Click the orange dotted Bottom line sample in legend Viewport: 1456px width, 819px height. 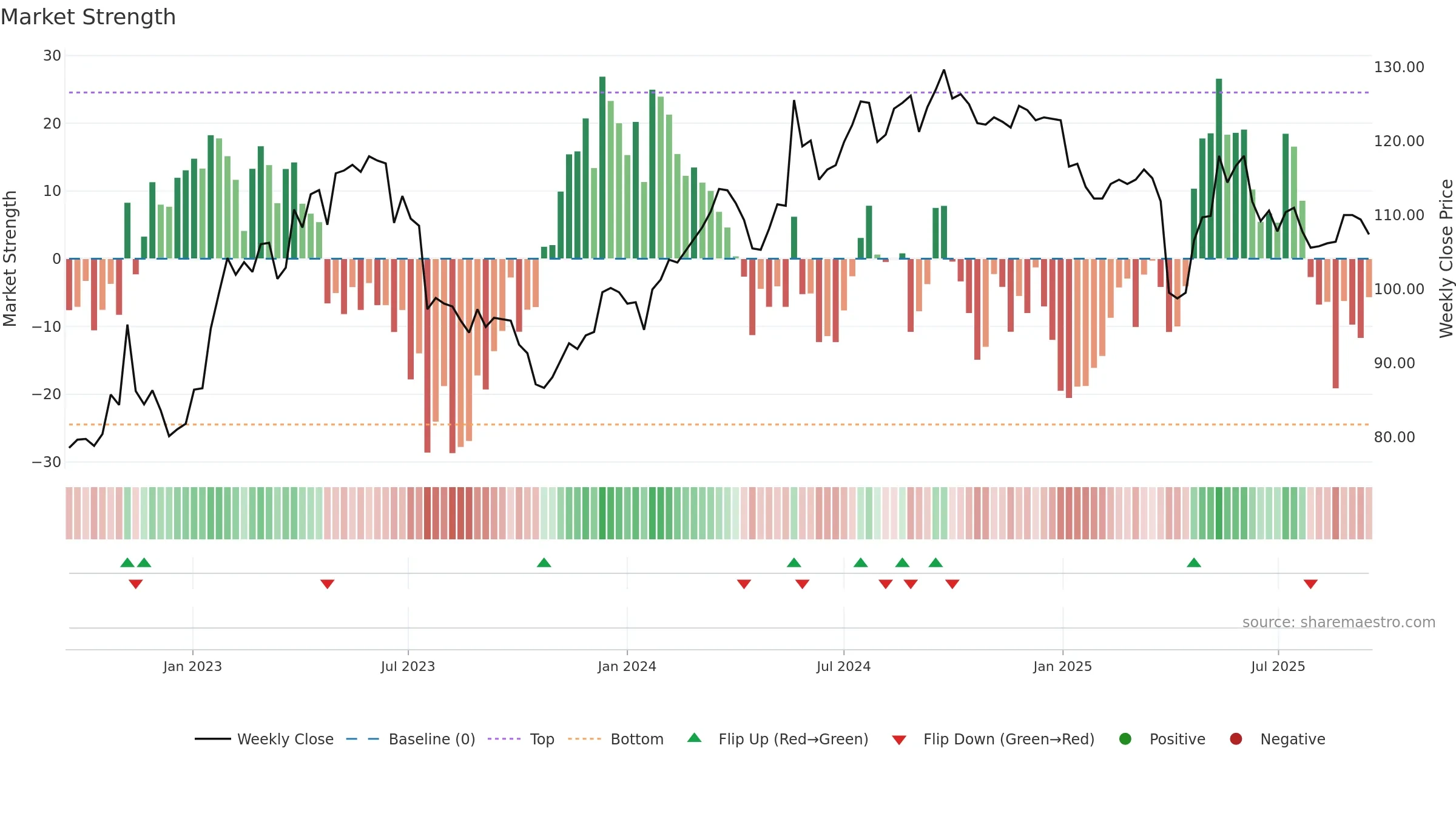pos(585,739)
